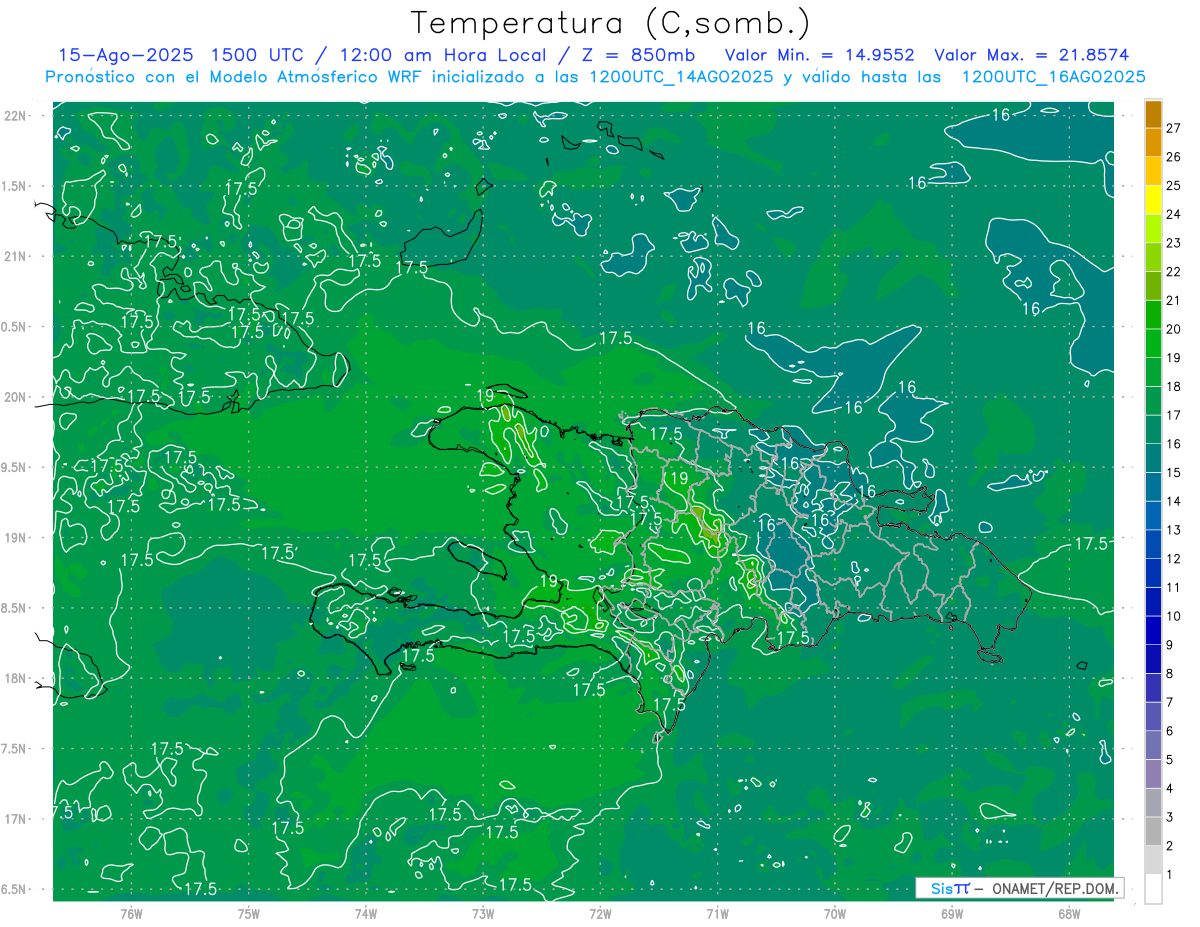The width and height of the screenshot is (1200, 927).
Task: Click the "71W" longitude axis label
Action: pyautogui.click(x=717, y=912)
